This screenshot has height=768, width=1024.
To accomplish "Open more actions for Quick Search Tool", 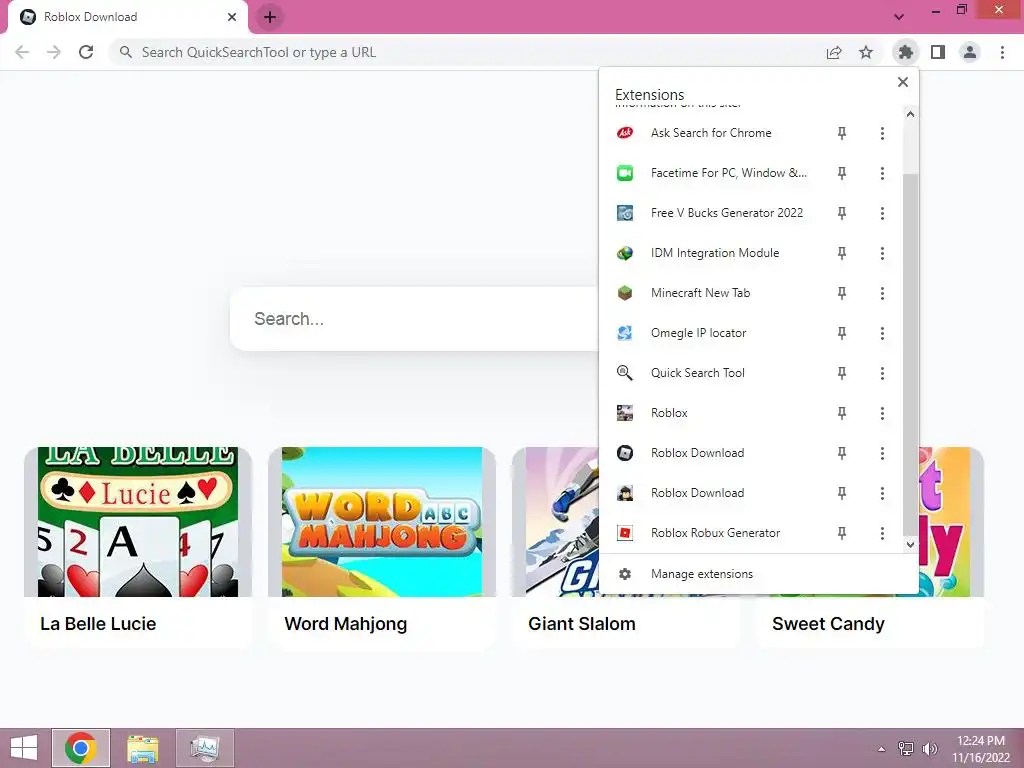I will (882, 373).
